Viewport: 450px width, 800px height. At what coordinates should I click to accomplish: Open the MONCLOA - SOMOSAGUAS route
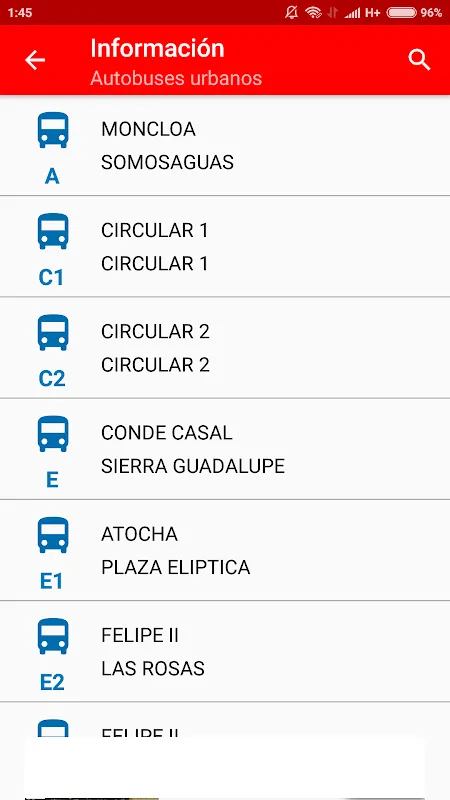point(225,145)
